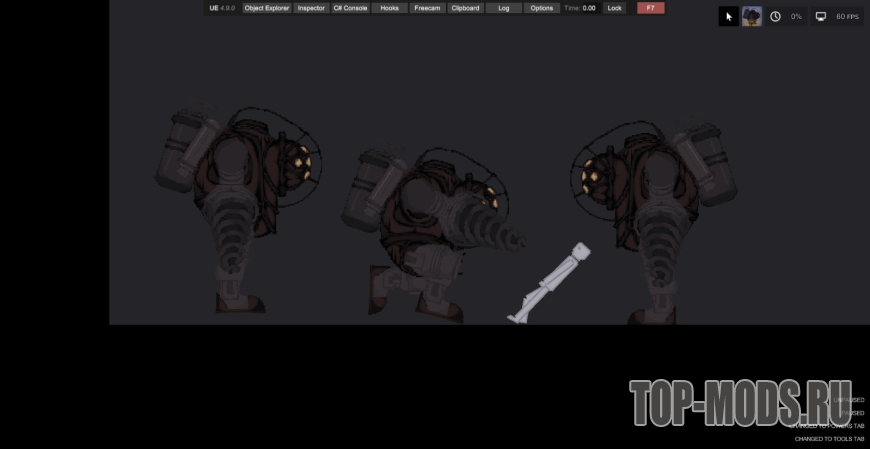Open the C# Console
This screenshot has height=449, width=870.
pos(351,8)
